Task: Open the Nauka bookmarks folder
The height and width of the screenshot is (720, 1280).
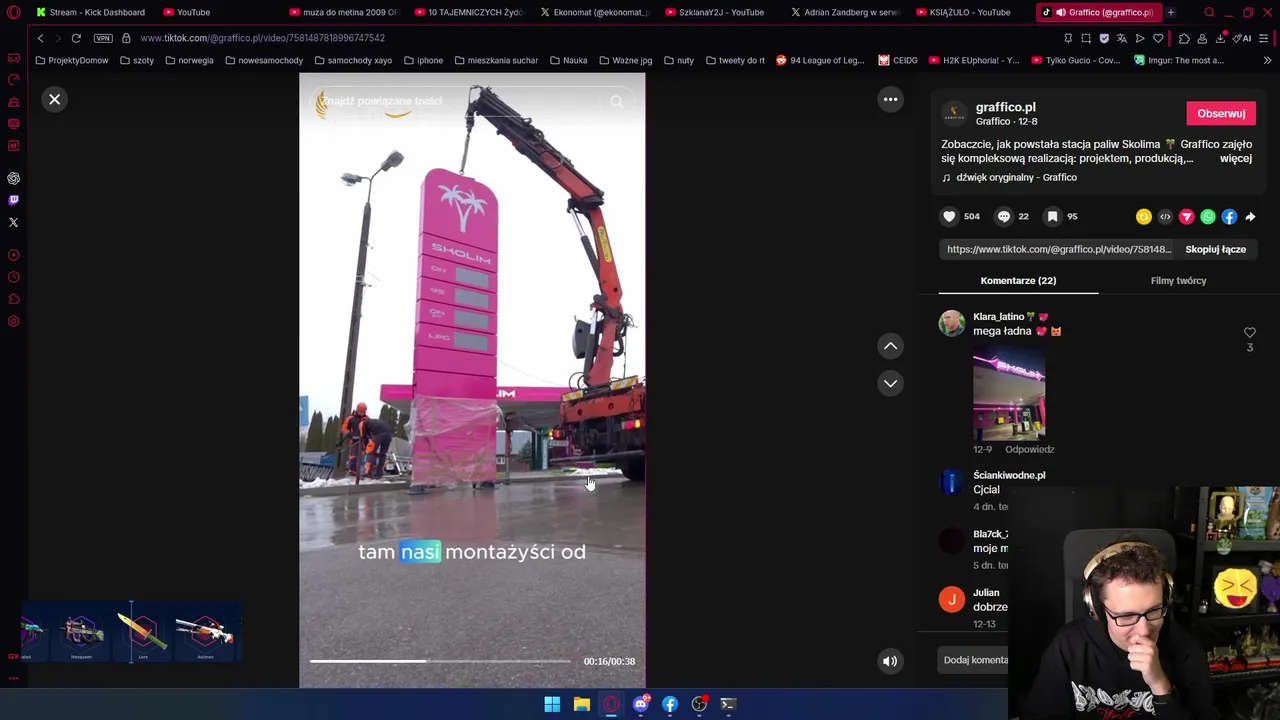Action: 568,60
